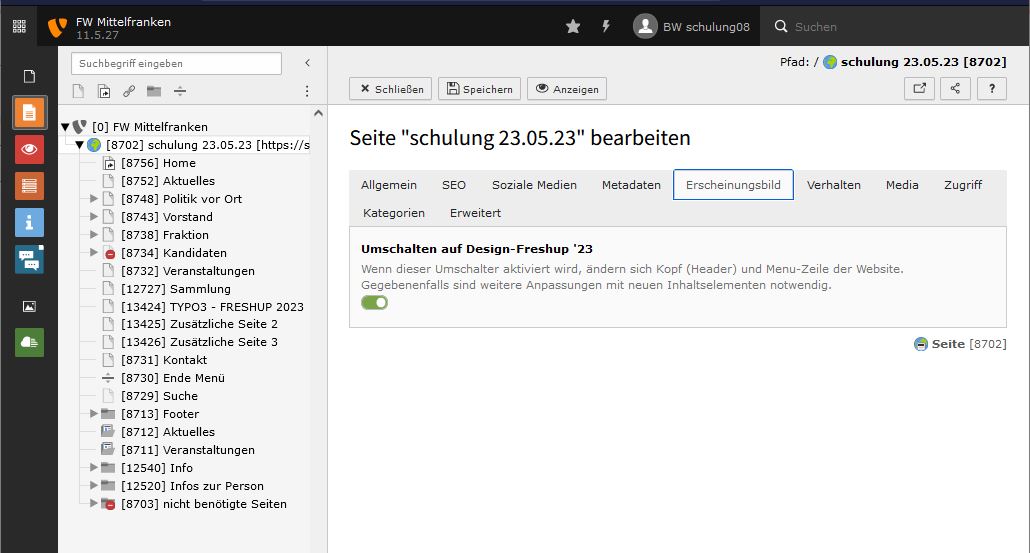The width and height of the screenshot is (1030, 553).
Task: Select new standard page icon in tree toolbar
Action: pos(78,91)
